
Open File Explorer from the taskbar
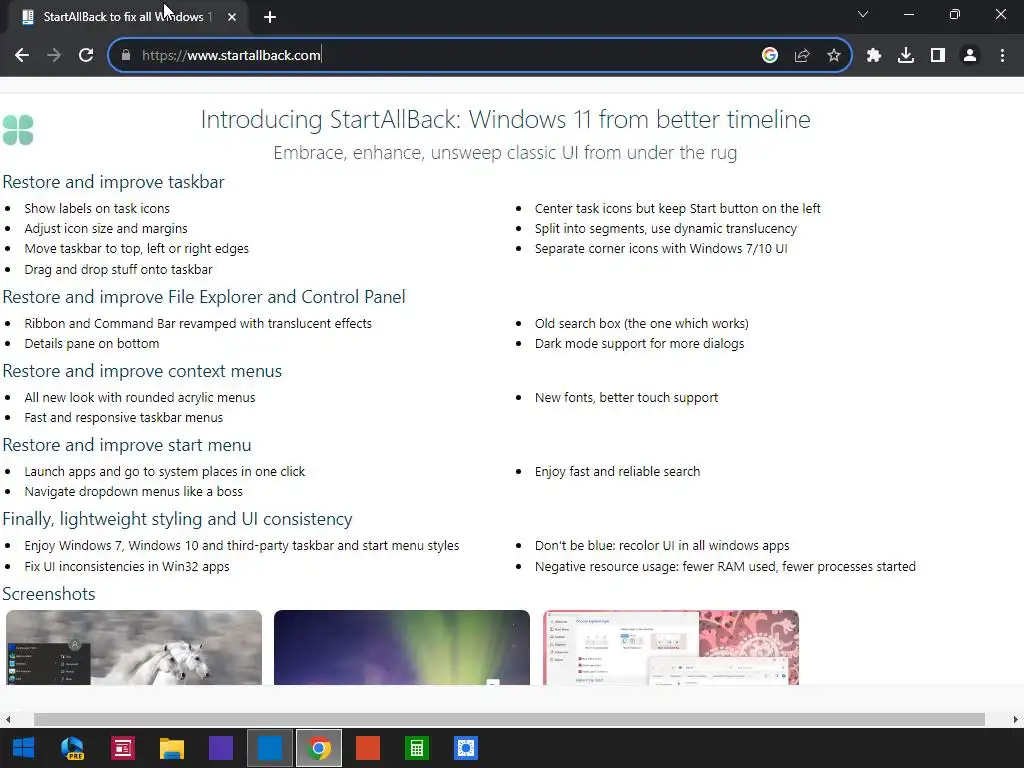[x=172, y=748]
